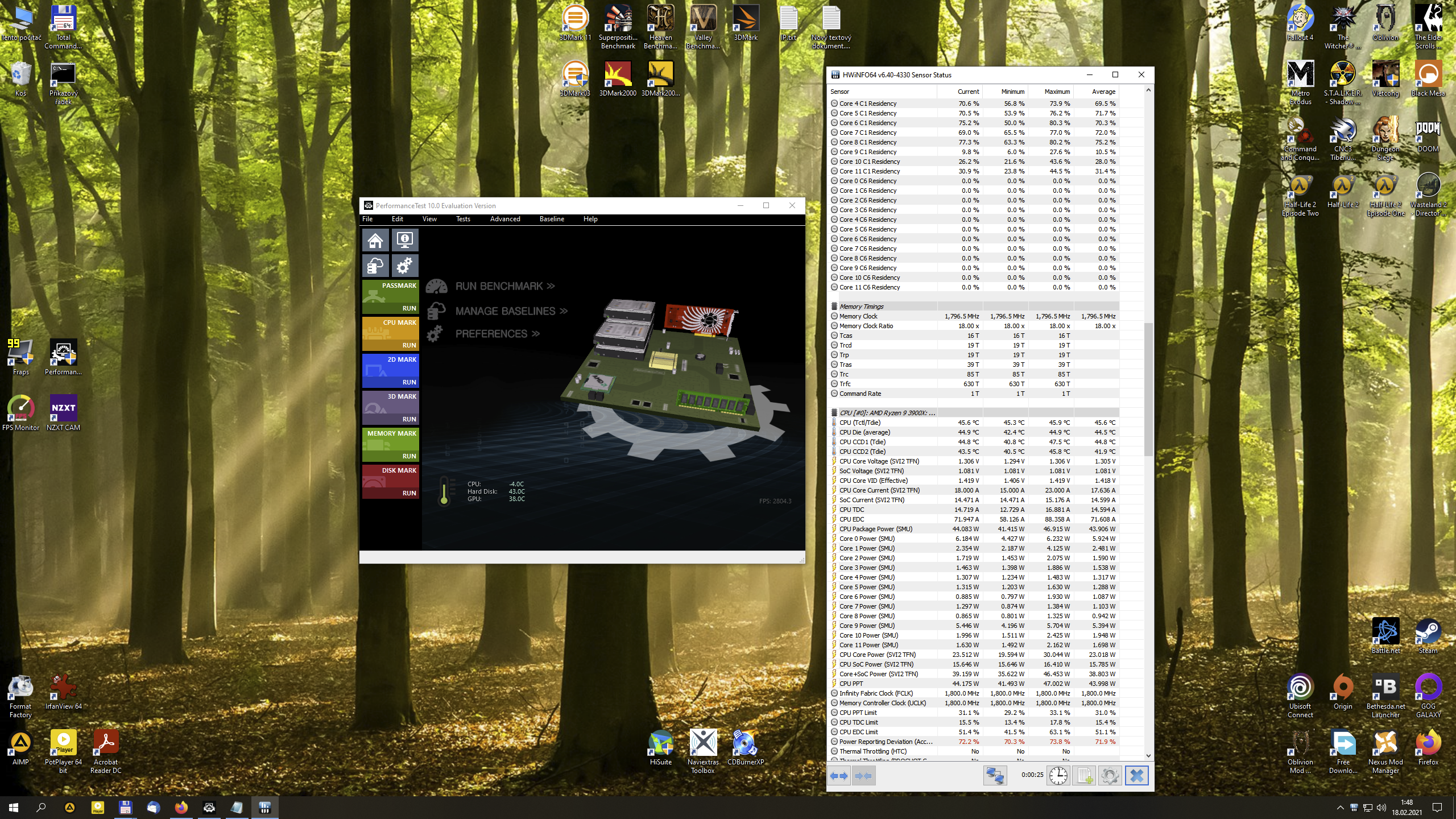Select the CPU Package Power (SMU) row
The height and width of the screenshot is (819, 1456).
(974, 529)
